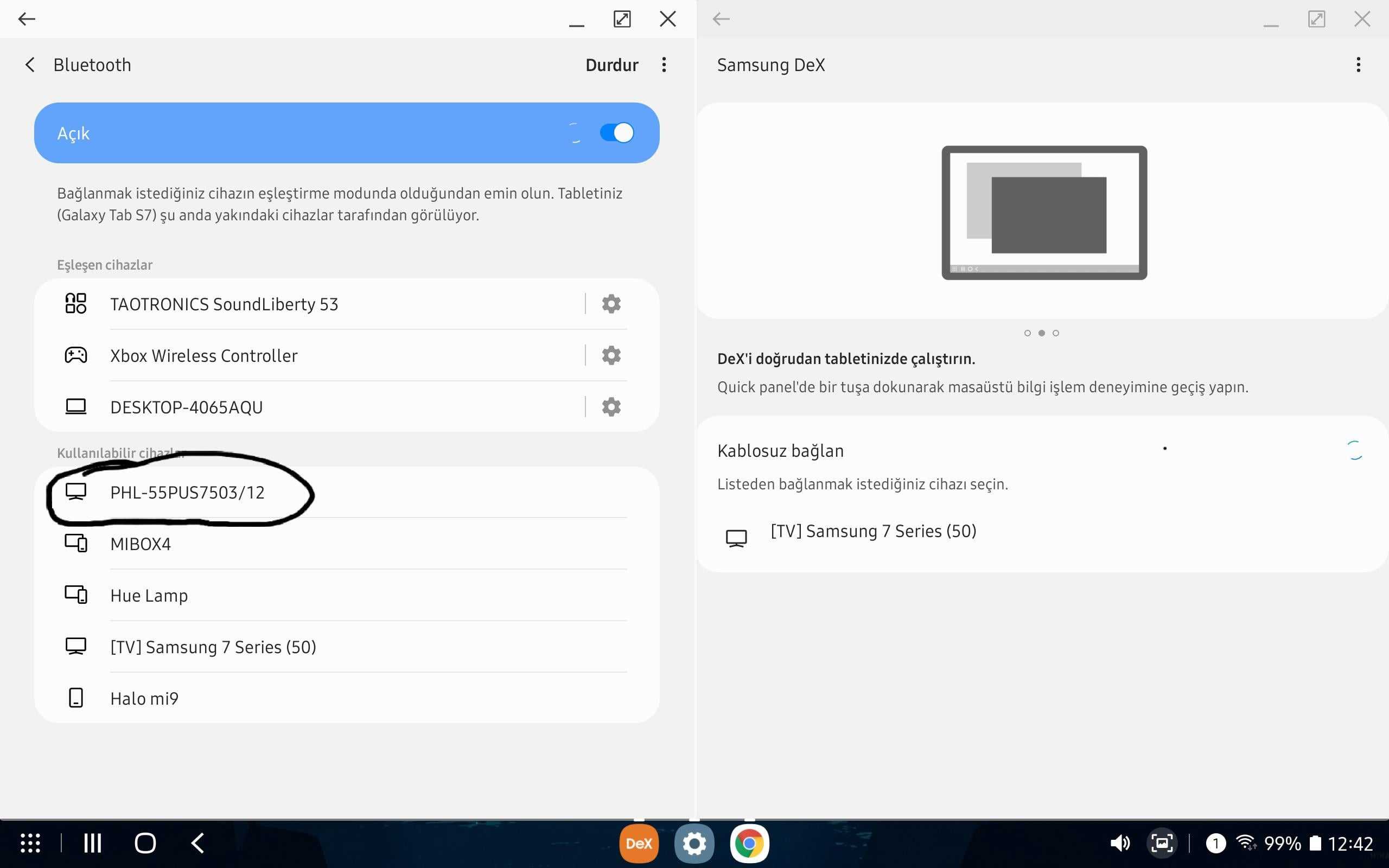This screenshot has width=1389, height=868.
Task: Open Xbox Wireless Controller settings gear
Action: [611, 355]
